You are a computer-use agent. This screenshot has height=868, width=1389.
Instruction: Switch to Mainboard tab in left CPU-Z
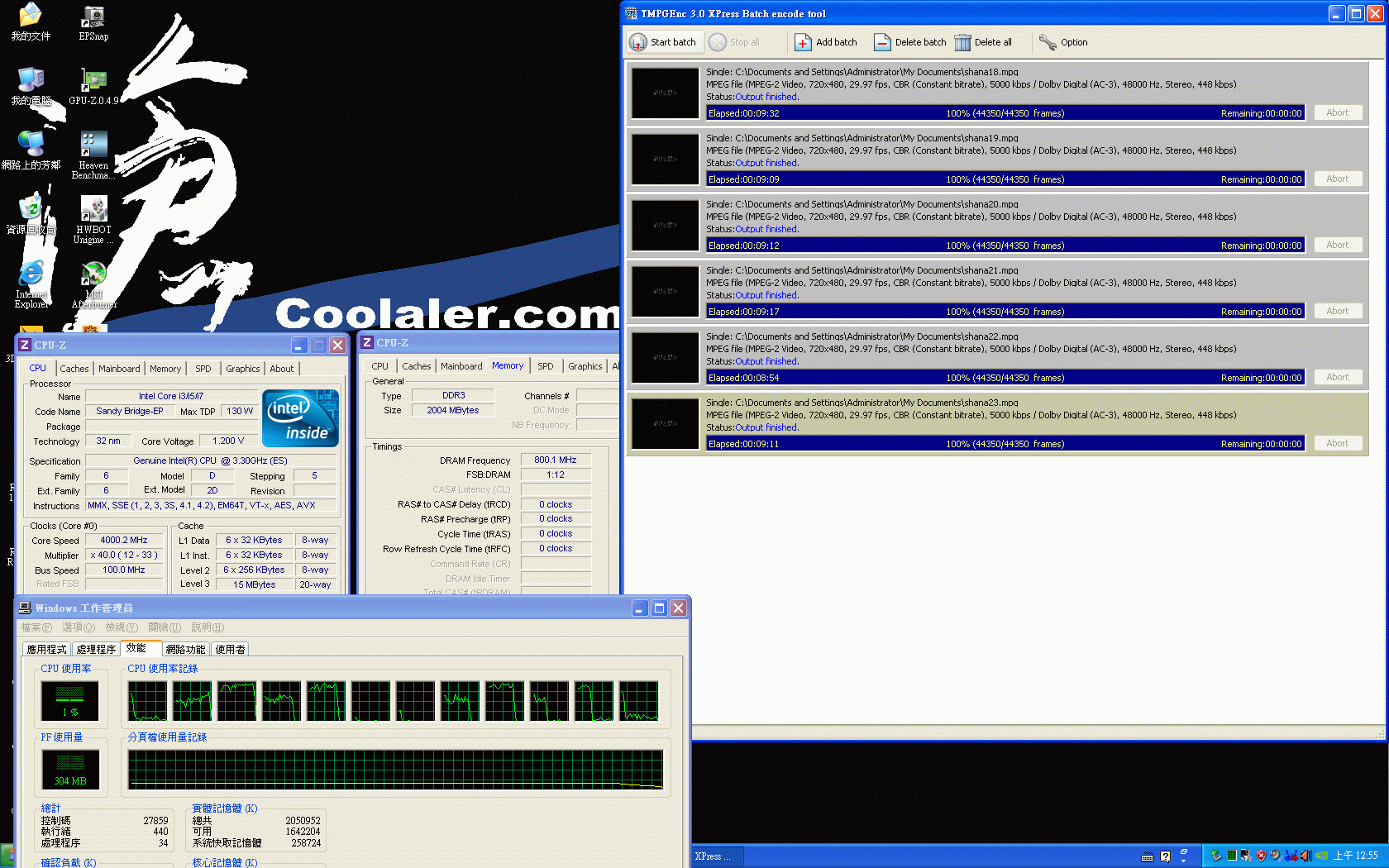[x=119, y=369]
